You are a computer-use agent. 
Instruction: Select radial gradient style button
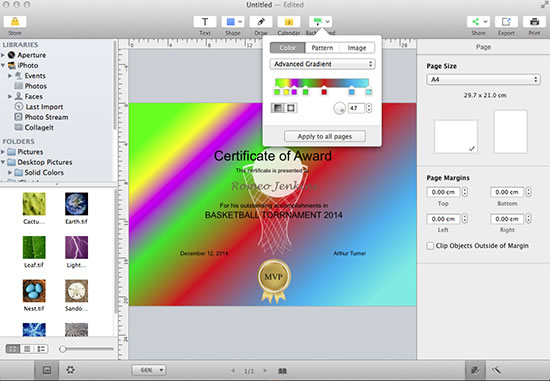pyautogui.click(x=291, y=108)
